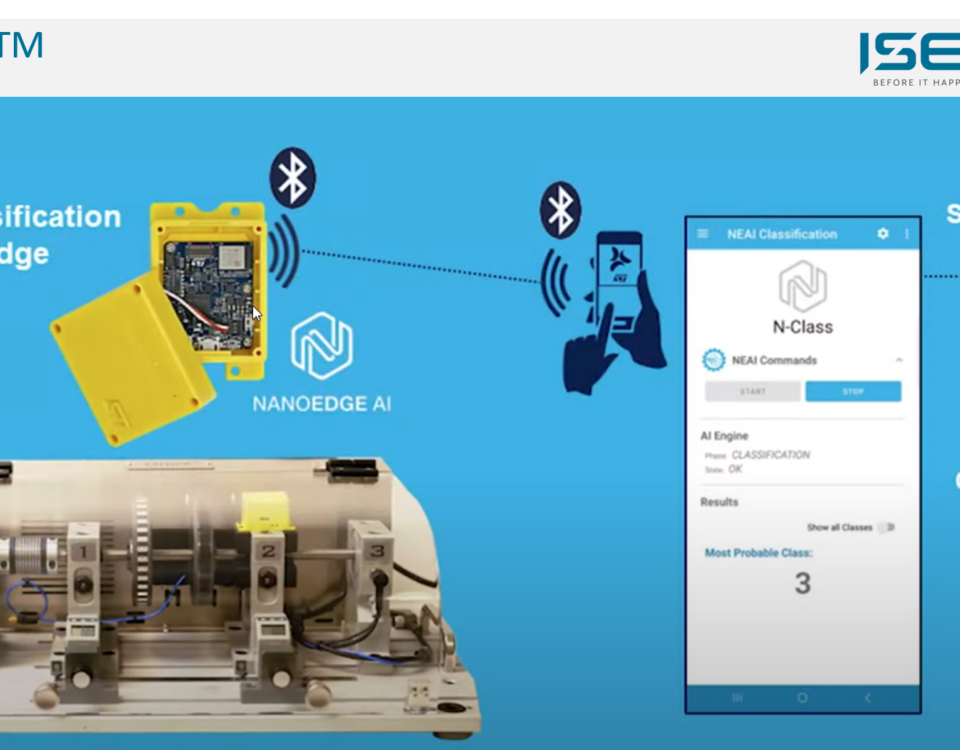Click the AI Engine heading
This screenshot has width=960, height=750.
[x=724, y=436]
